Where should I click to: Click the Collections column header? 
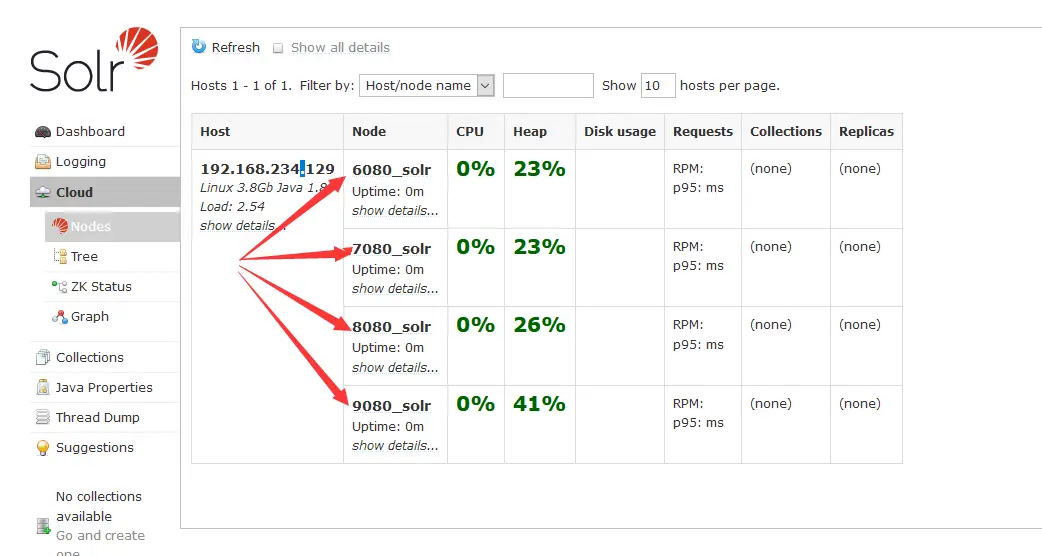pyautogui.click(x=786, y=132)
